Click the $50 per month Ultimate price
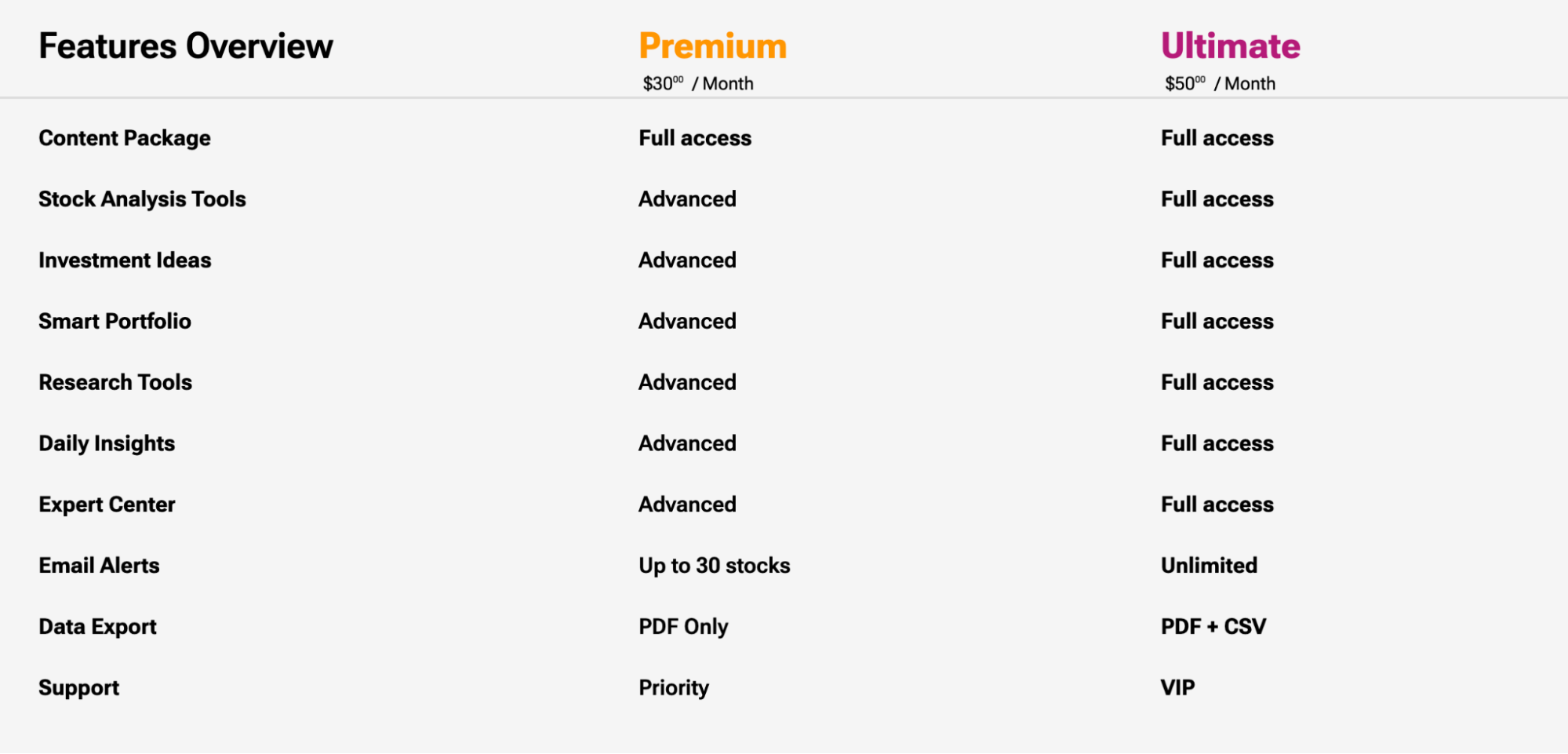Viewport: 1568px width, 754px height. [1220, 83]
